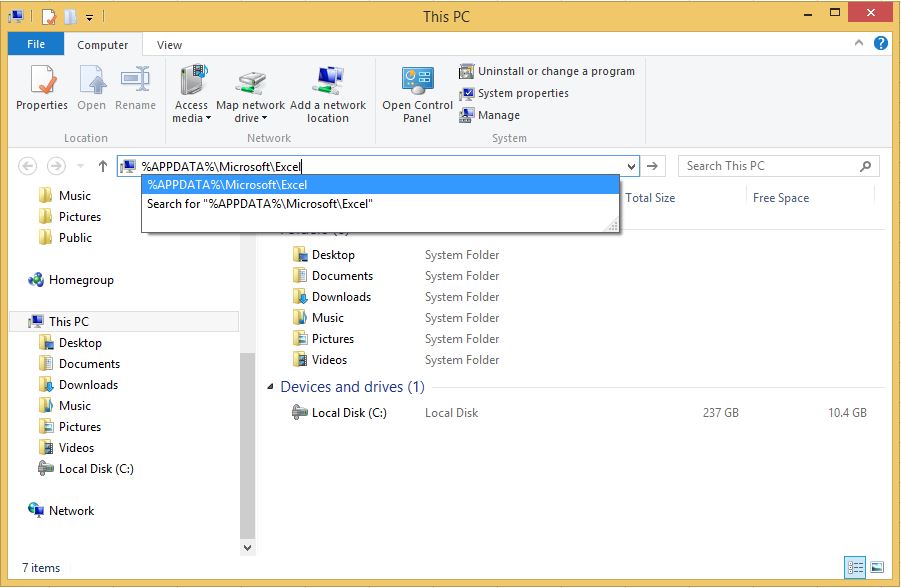The width and height of the screenshot is (901, 588).
Task: Click the search magnifier icon
Action: 865,166
